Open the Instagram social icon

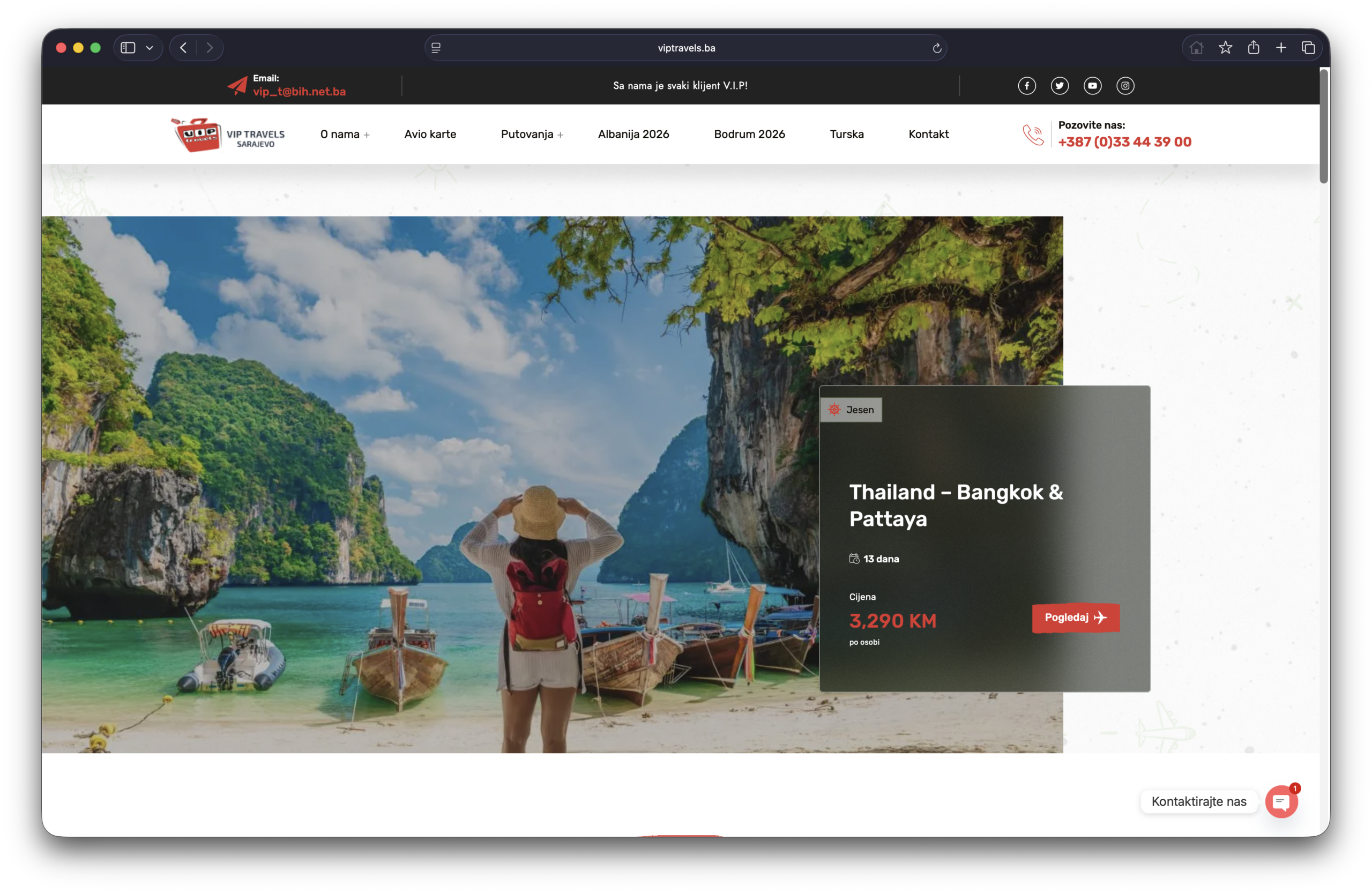pyautogui.click(x=1125, y=86)
